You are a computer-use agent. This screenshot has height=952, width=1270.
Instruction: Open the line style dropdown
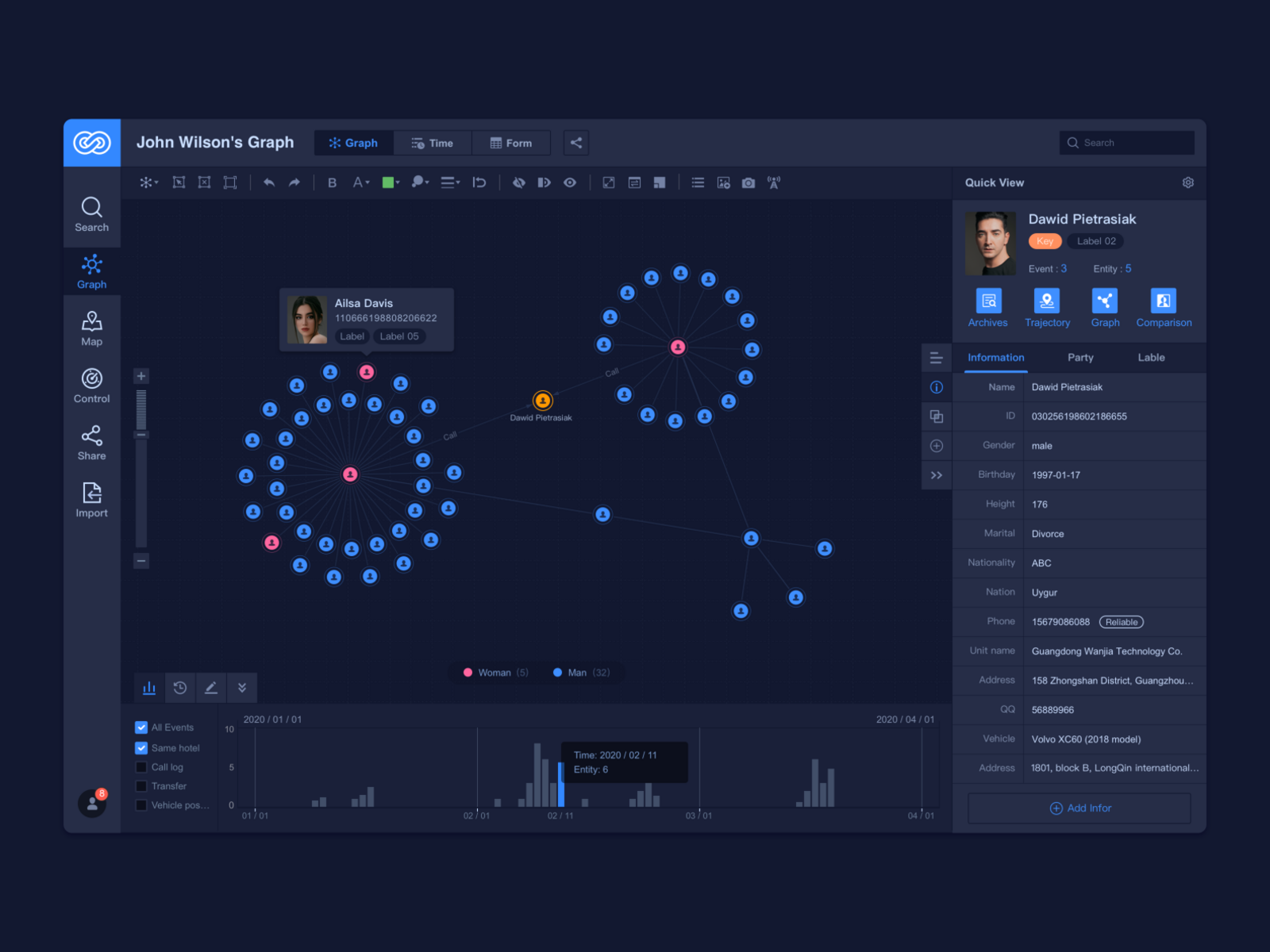pos(450,182)
